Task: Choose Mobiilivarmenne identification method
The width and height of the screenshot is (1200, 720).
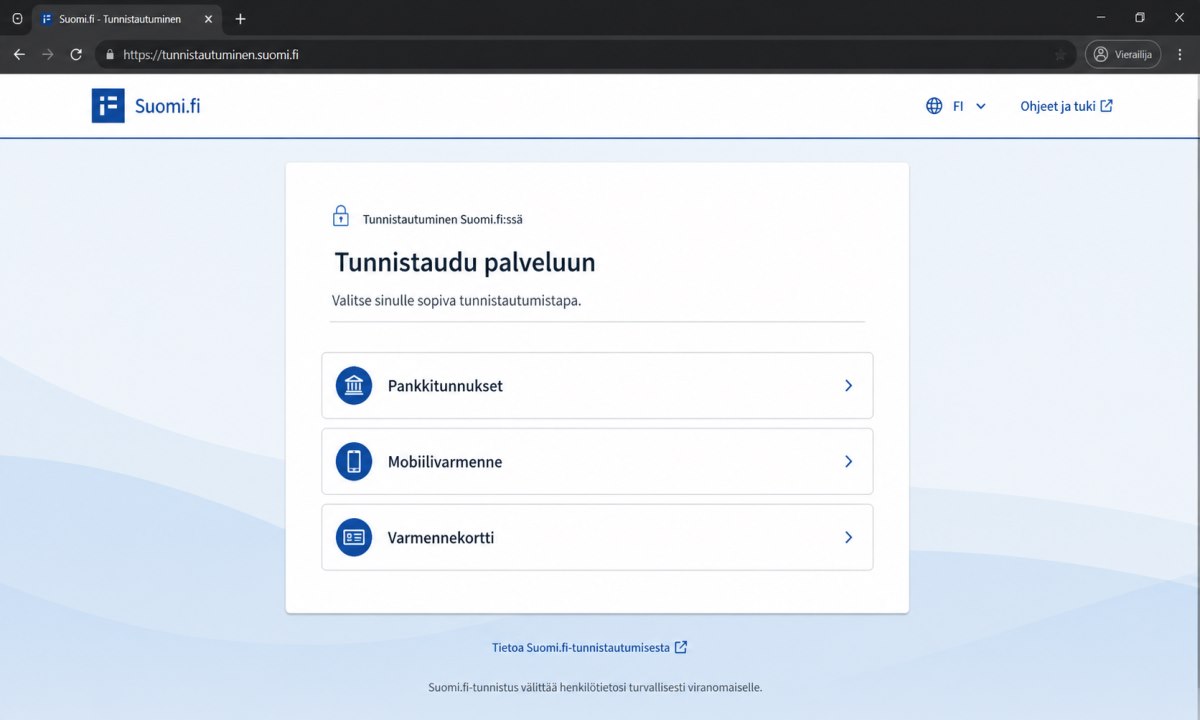Action: [x=597, y=461]
